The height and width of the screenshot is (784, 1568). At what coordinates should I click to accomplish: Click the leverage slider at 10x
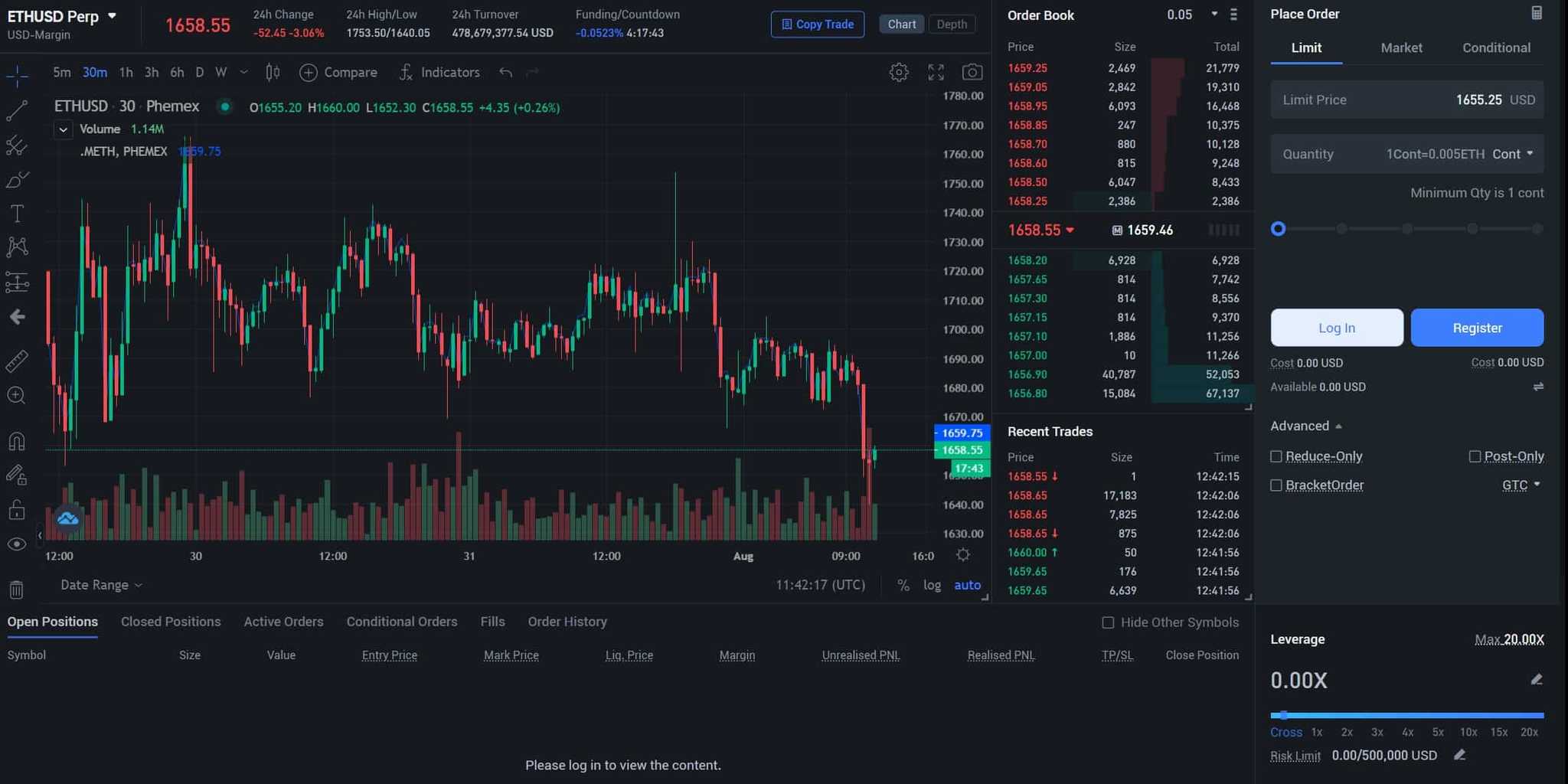click(x=1468, y=717)
